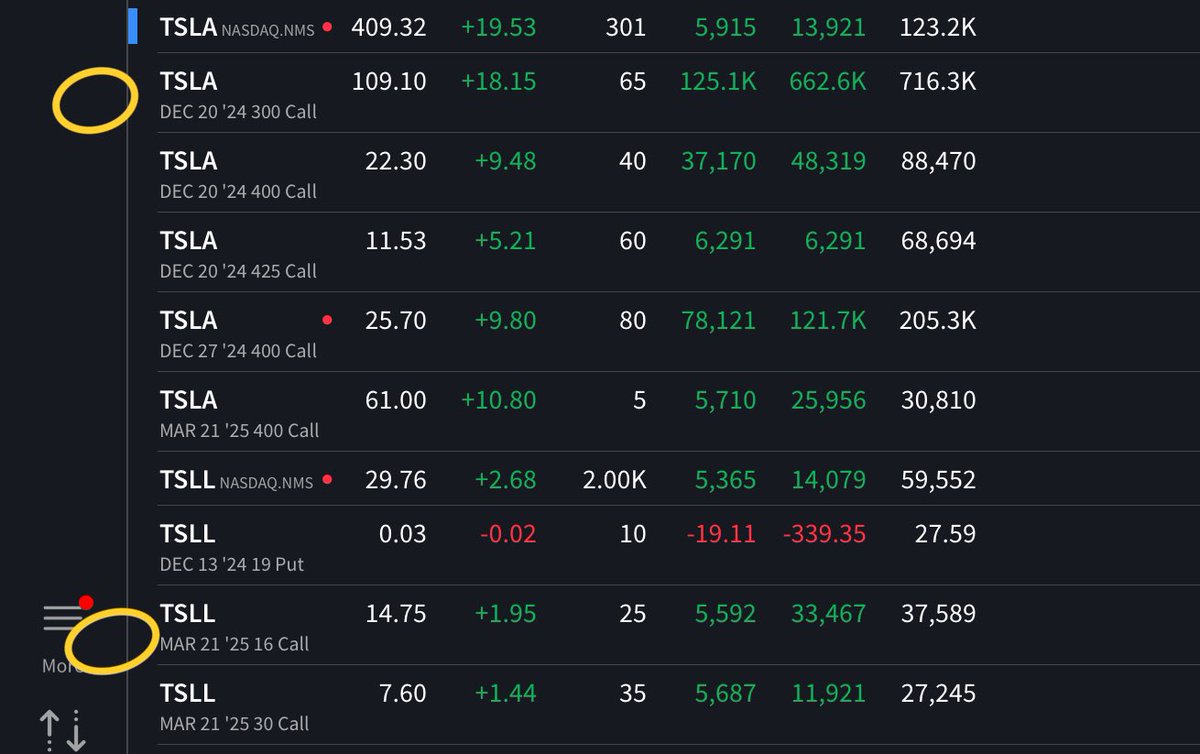
Task: Click the value 662.6K
Action: 828,81
